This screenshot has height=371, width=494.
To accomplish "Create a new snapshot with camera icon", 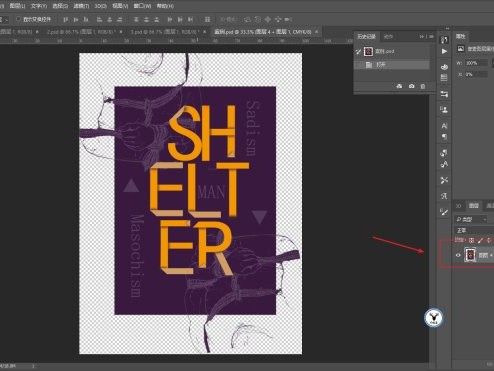I will (412, 86).
